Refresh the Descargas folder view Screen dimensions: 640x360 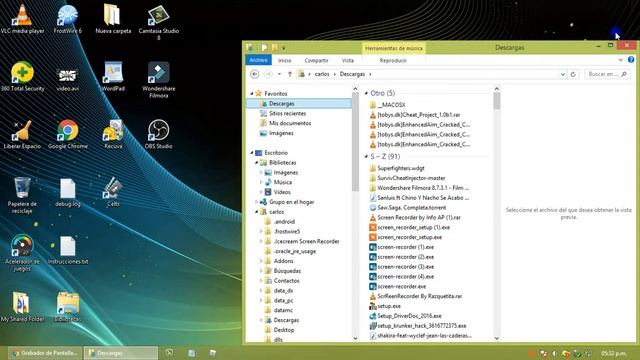pos(573,74)
